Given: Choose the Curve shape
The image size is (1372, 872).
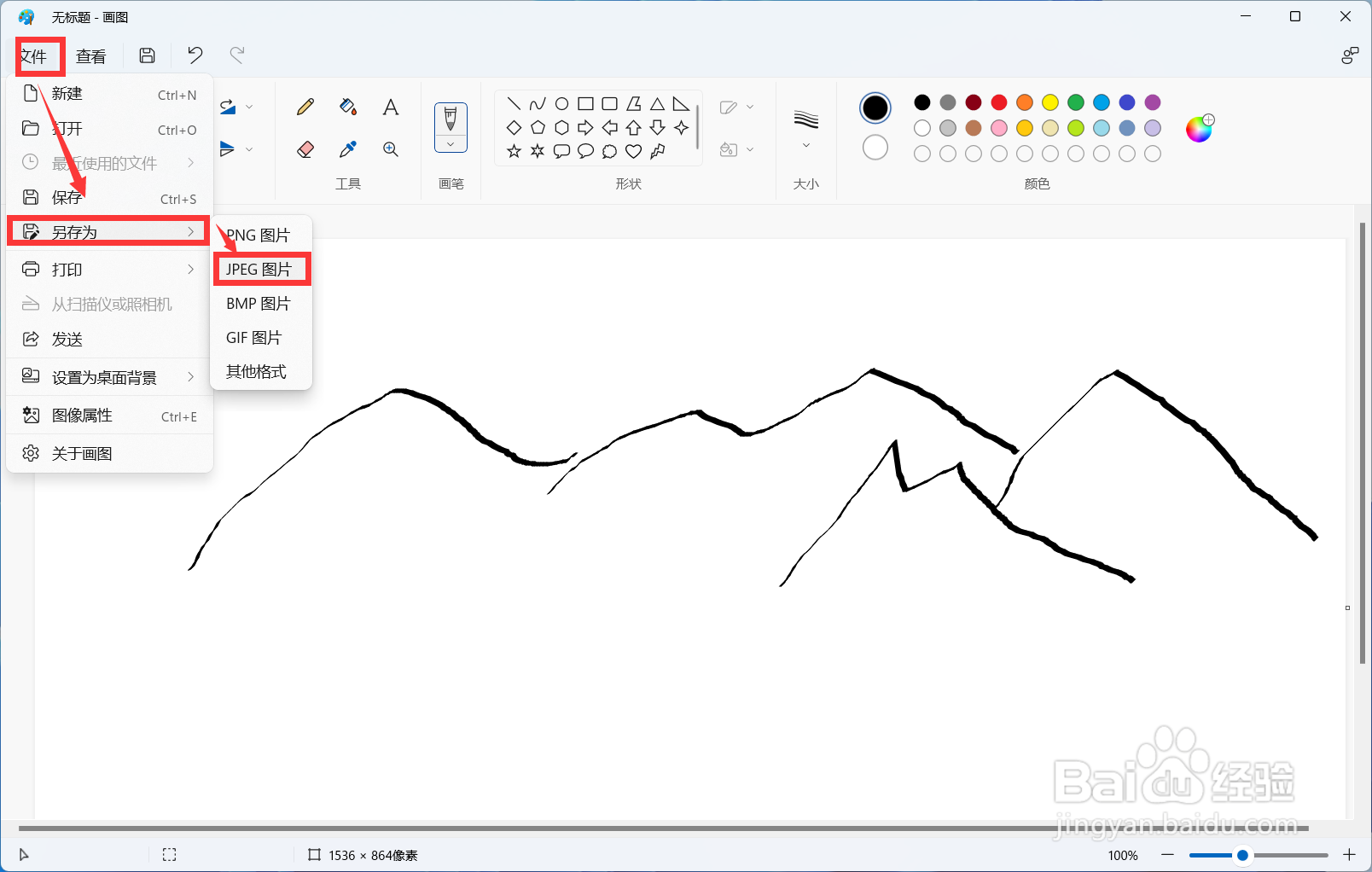Looking at the screenshot, I should (538, 104).
